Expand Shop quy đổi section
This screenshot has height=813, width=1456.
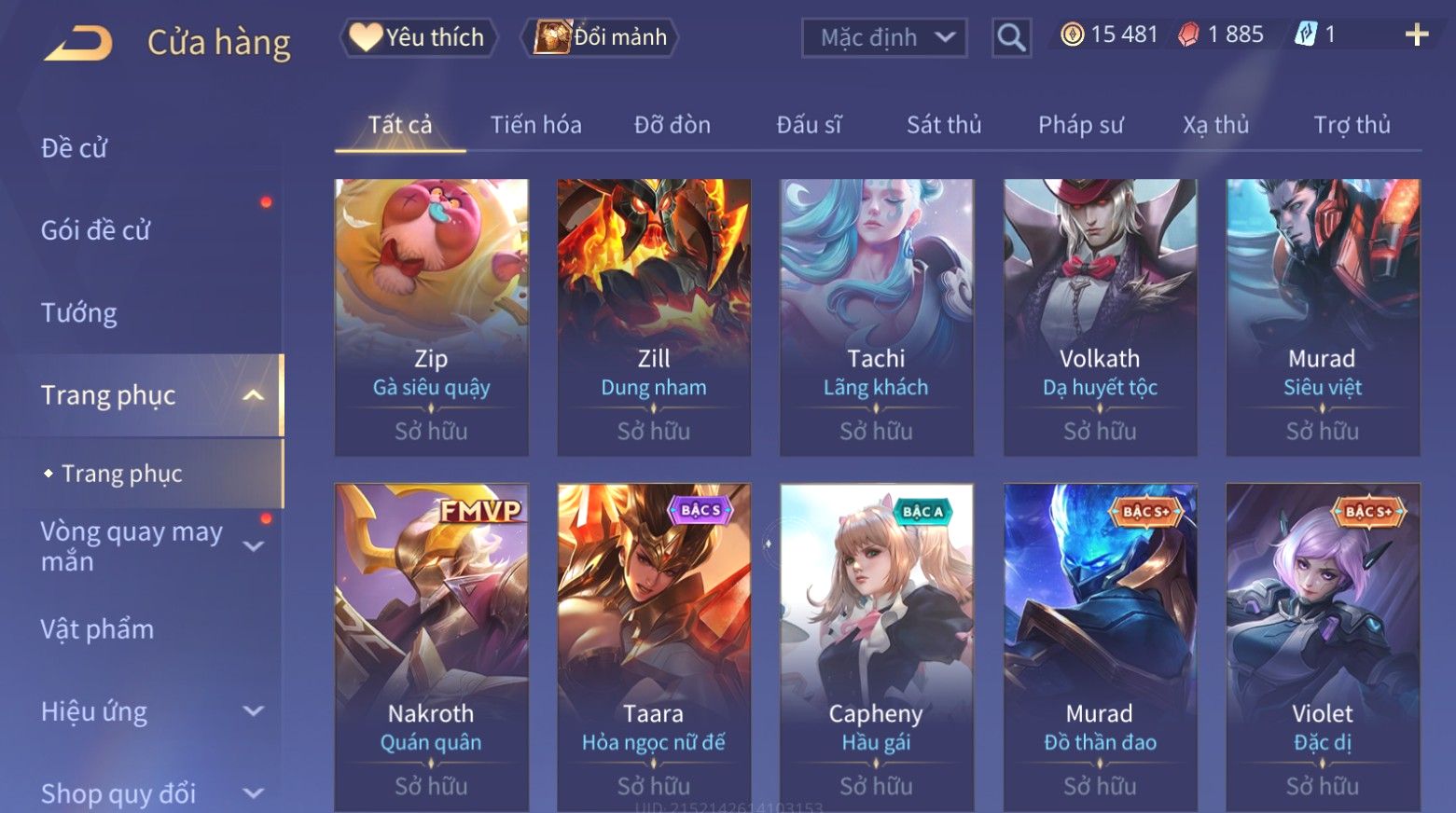253,793
